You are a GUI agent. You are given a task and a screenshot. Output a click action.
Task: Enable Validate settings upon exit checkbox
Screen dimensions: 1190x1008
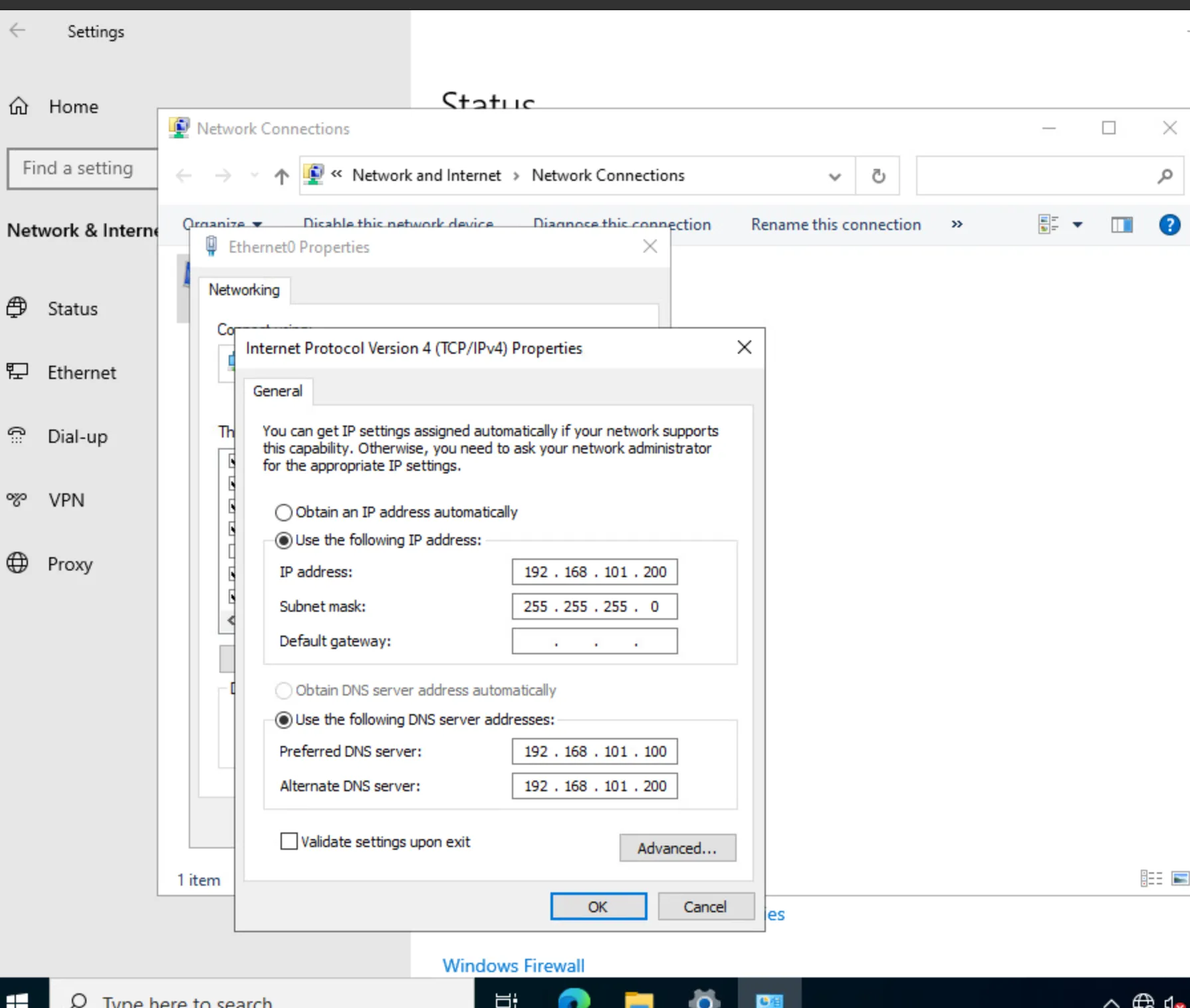tap(289, 842)
